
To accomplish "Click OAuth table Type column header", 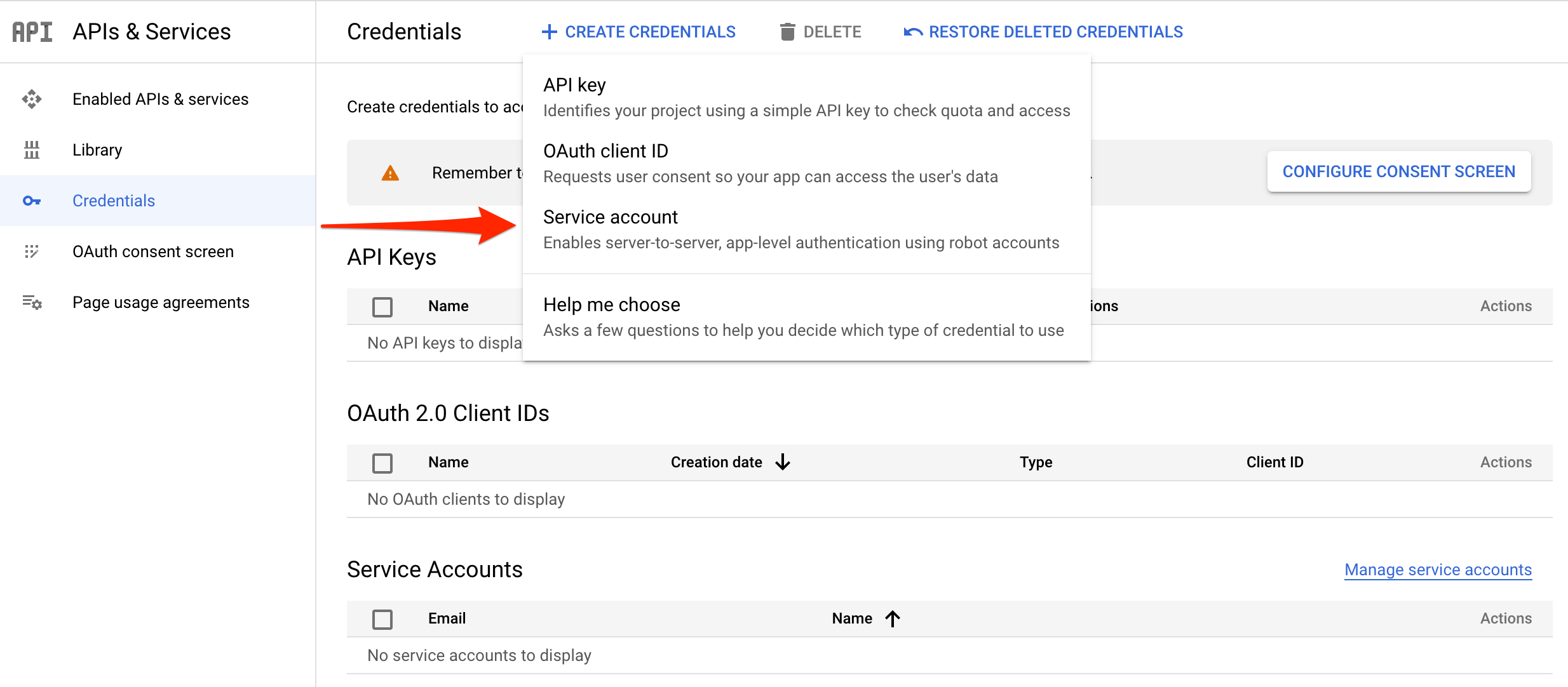I will tap(1036, 462).
